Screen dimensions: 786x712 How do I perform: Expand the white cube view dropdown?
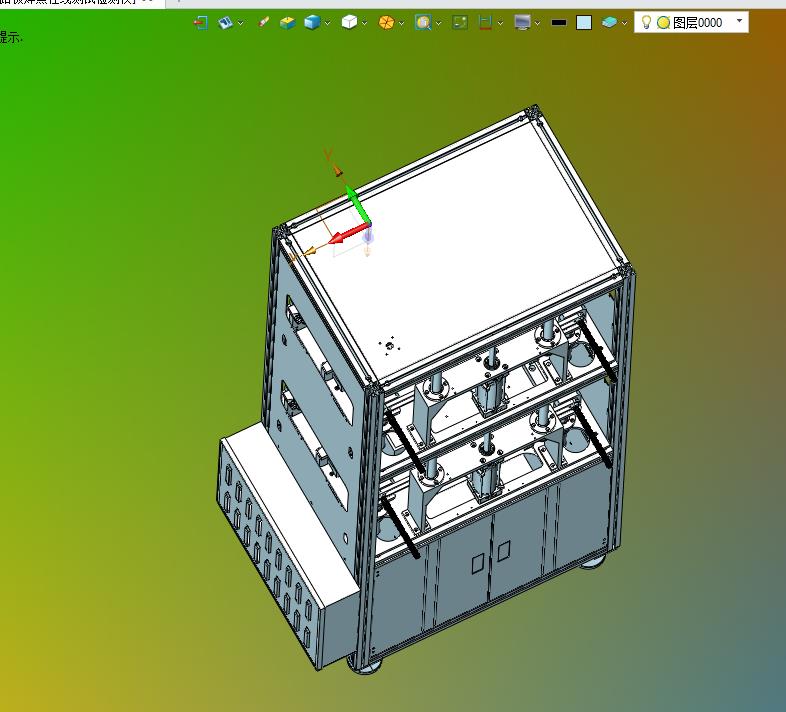coord(364,23)
